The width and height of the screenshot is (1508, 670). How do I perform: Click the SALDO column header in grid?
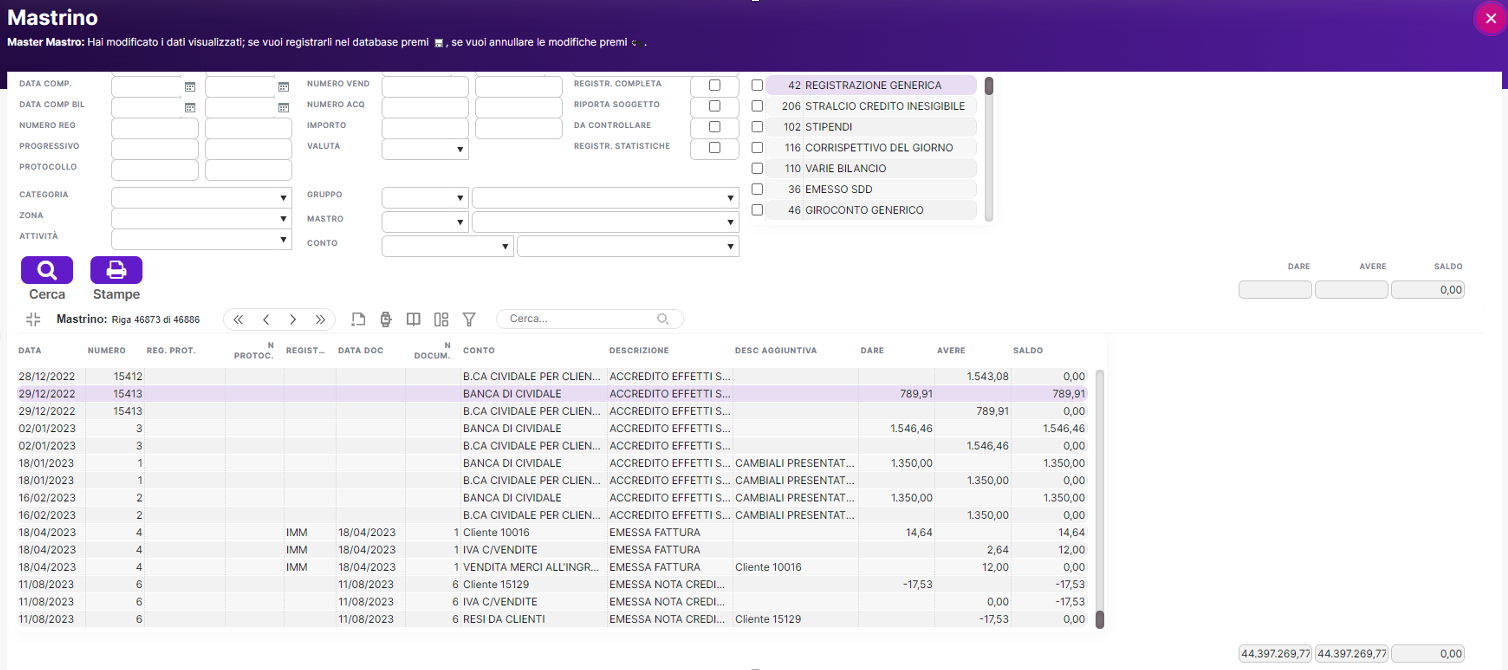coord(1028,351)
